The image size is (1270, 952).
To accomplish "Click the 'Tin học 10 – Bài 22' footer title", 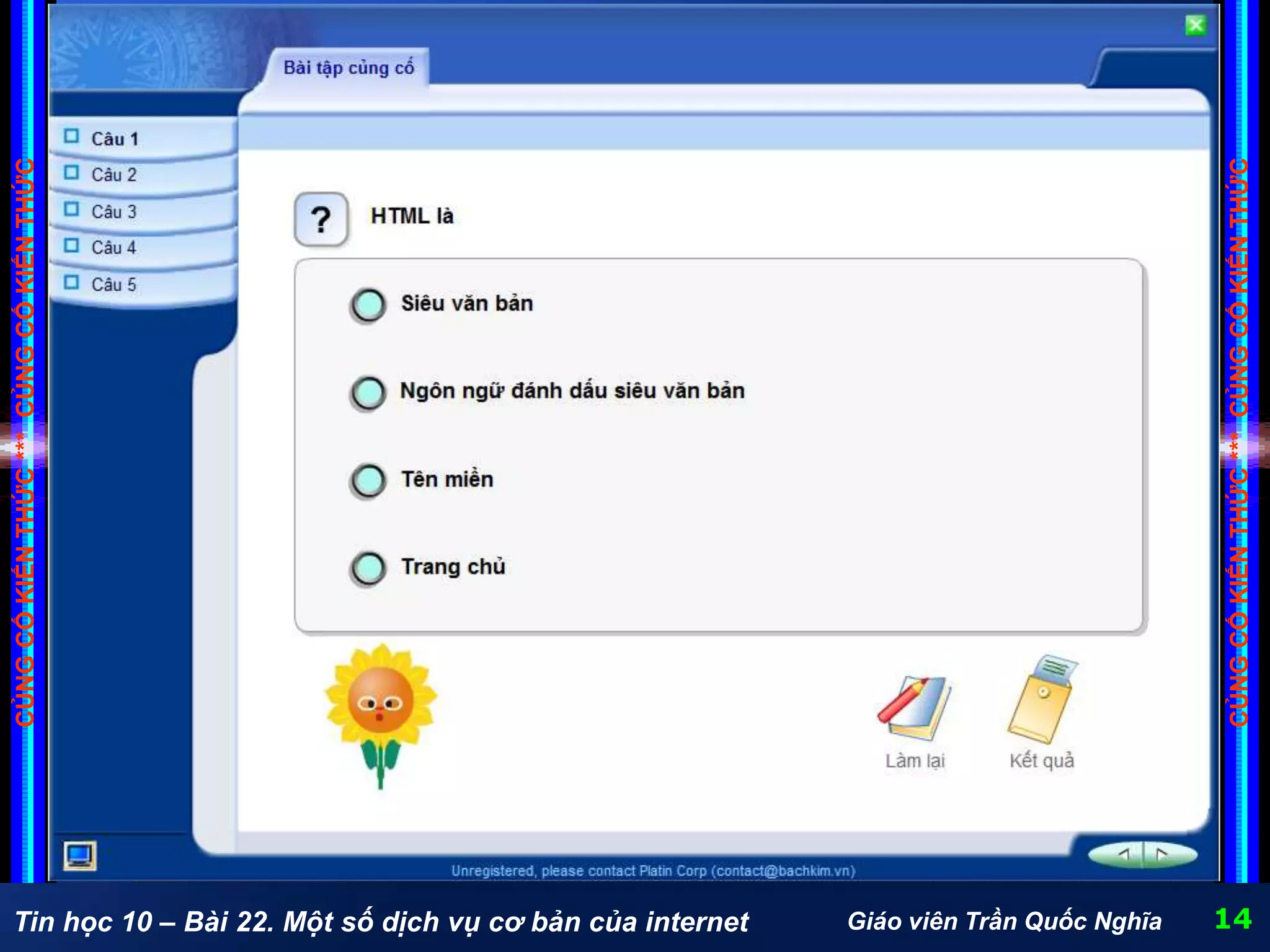I will [381, 922].
